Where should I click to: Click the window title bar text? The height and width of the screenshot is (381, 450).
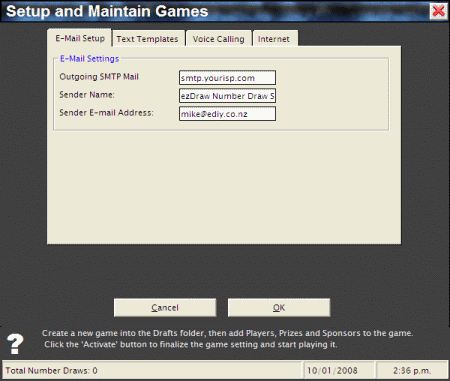pos(107,11)
